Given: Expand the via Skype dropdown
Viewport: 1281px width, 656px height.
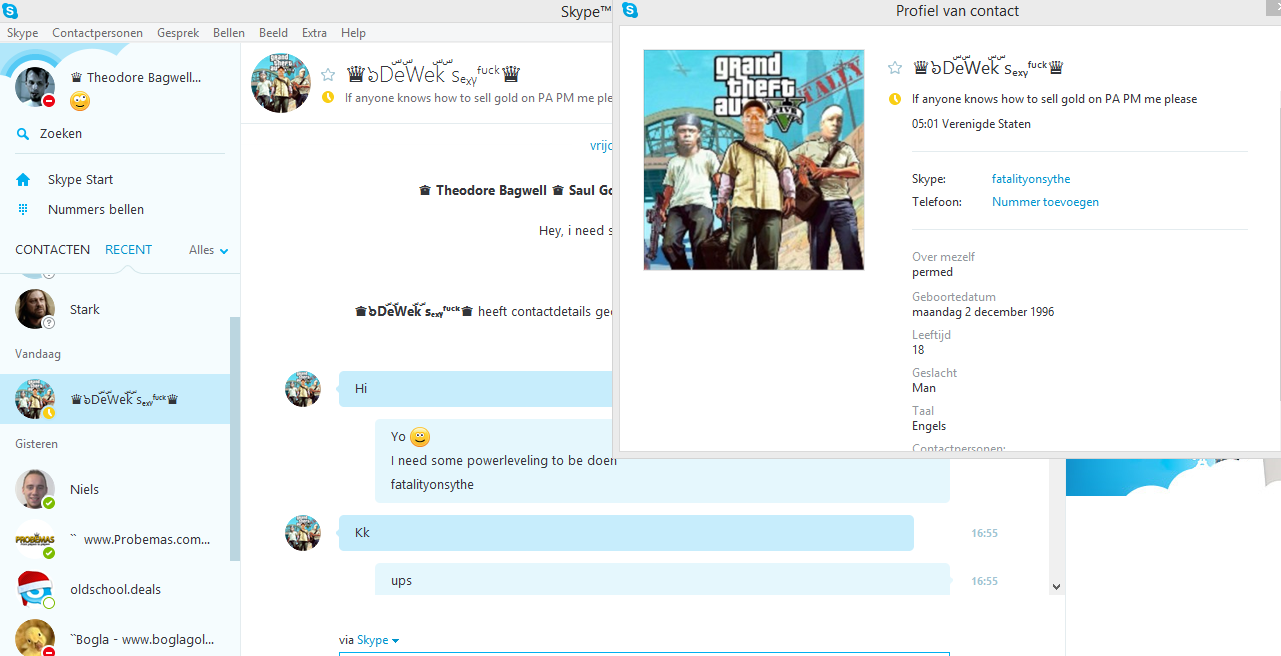Looking at the screenshot, I should coord(377,641).
